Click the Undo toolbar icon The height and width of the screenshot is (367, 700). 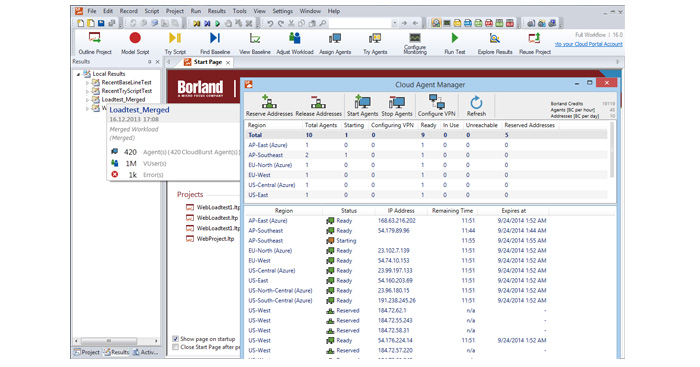[x=270, y=23]
